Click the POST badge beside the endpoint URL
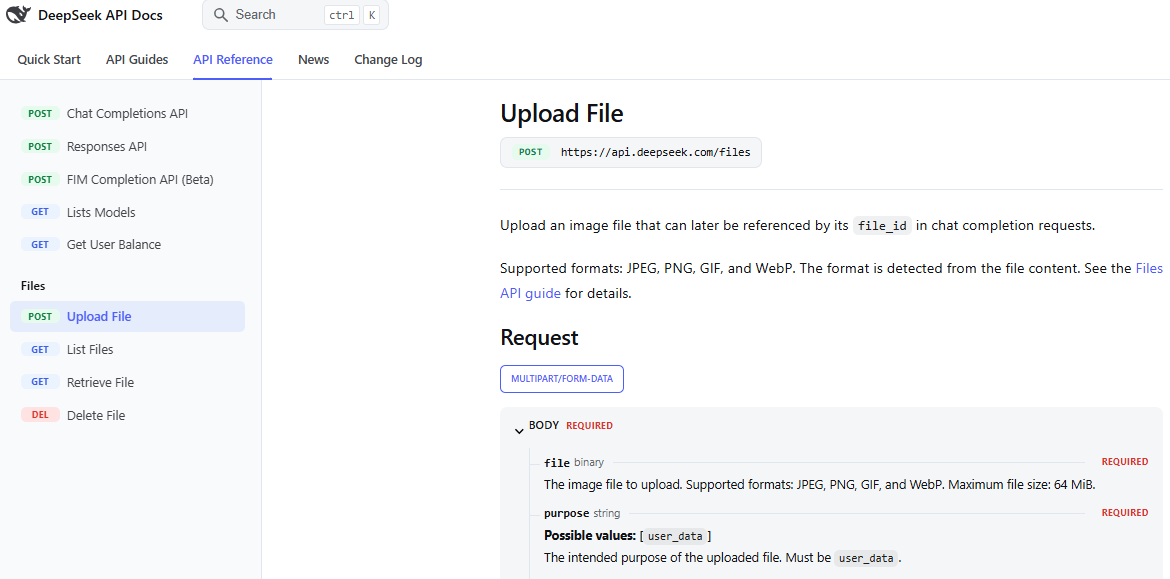1170x579 pixels. pyautogui.click(x=531, y=151)
